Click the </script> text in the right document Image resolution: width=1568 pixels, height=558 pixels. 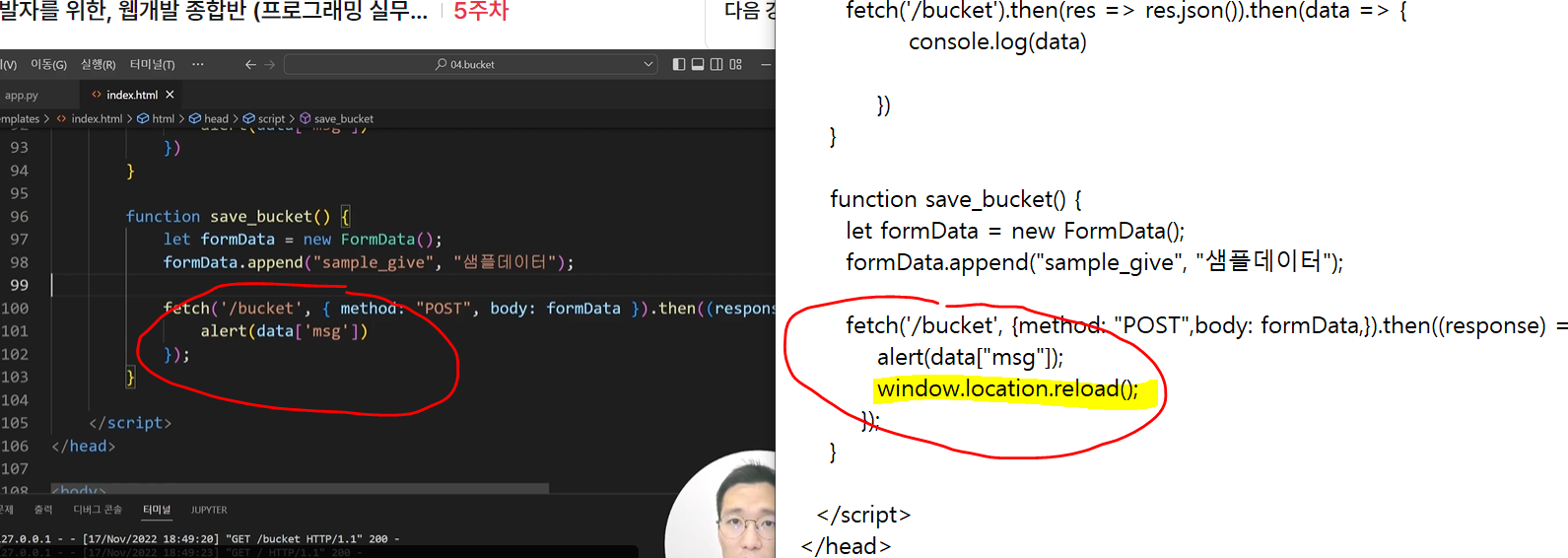(x=863, y=515)
